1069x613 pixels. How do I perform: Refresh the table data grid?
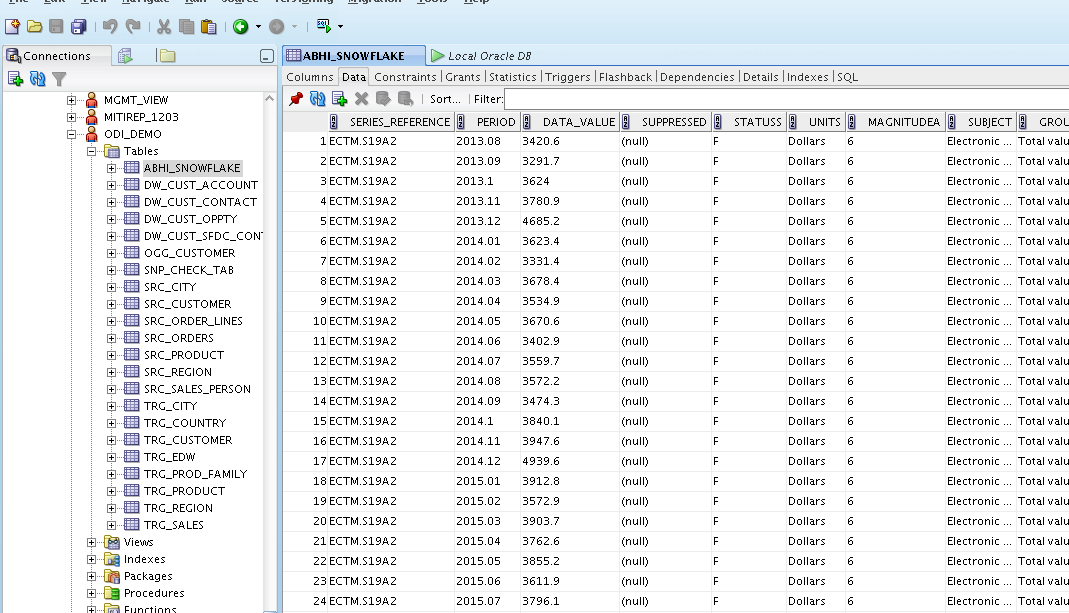pyautogui.click(x=318, y=99)
